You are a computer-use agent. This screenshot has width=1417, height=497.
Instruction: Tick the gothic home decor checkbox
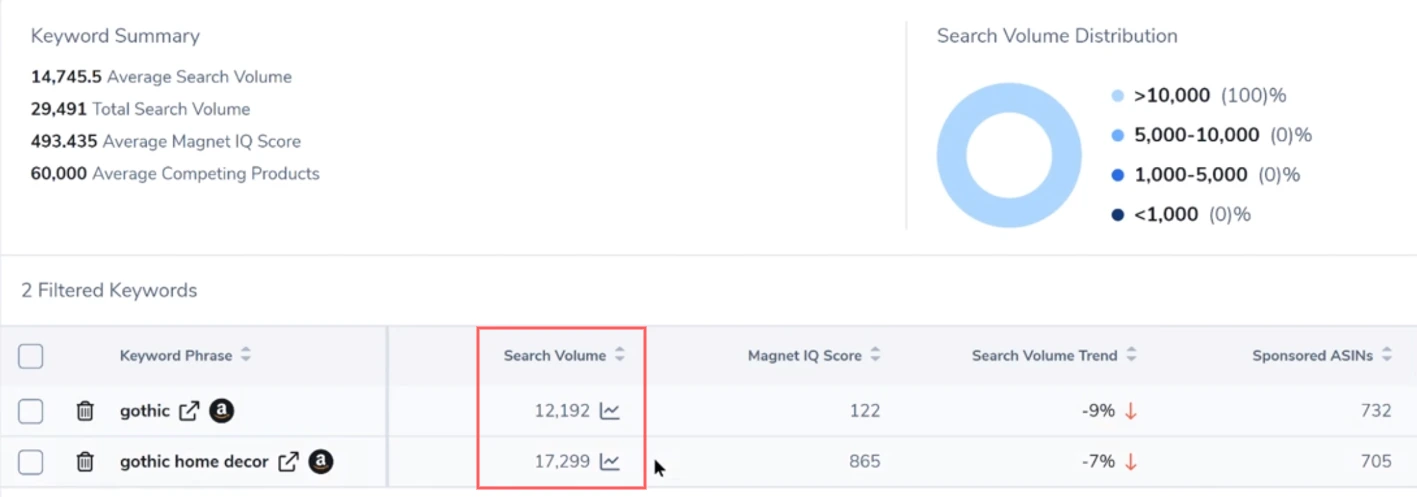31,462
